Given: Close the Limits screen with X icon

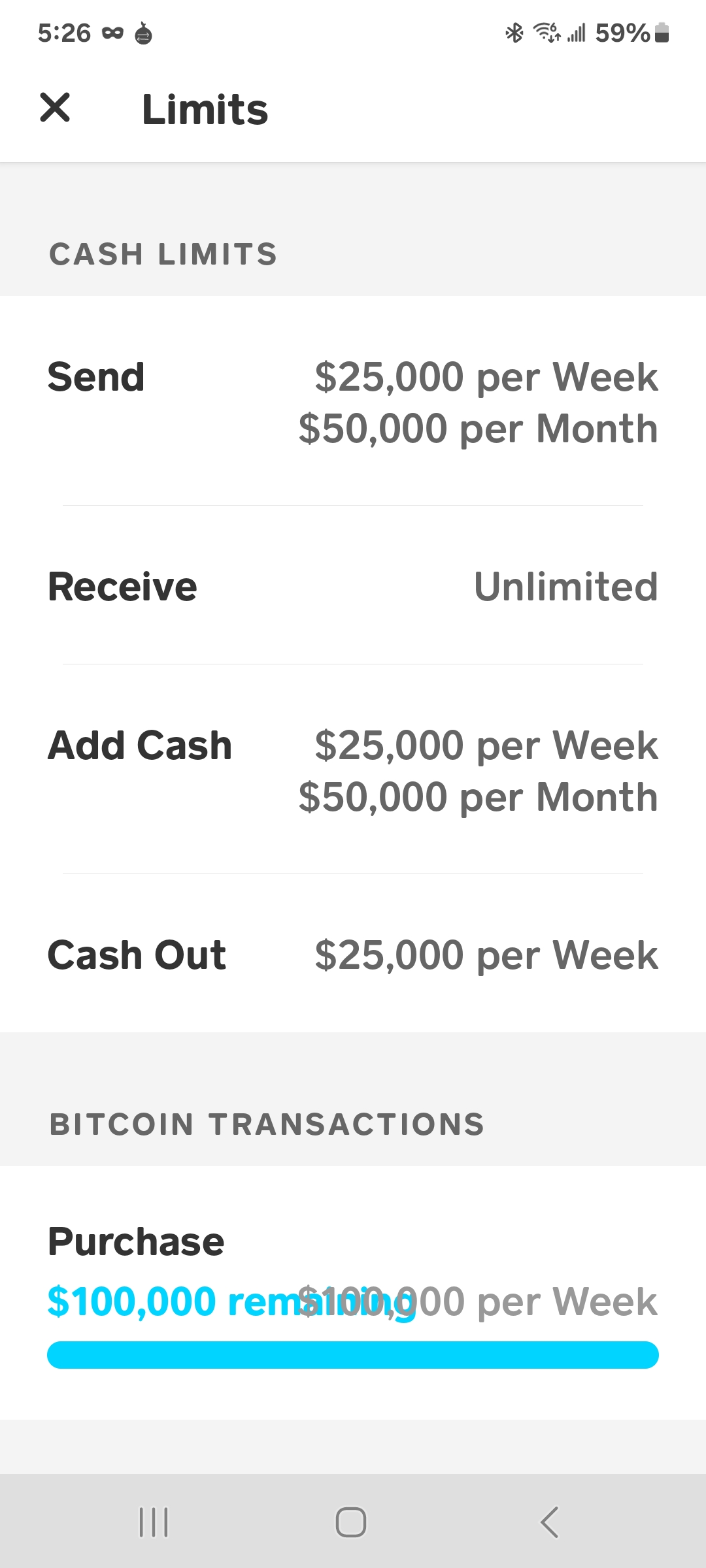Looking at the screenshot, I should pos(55,108).
